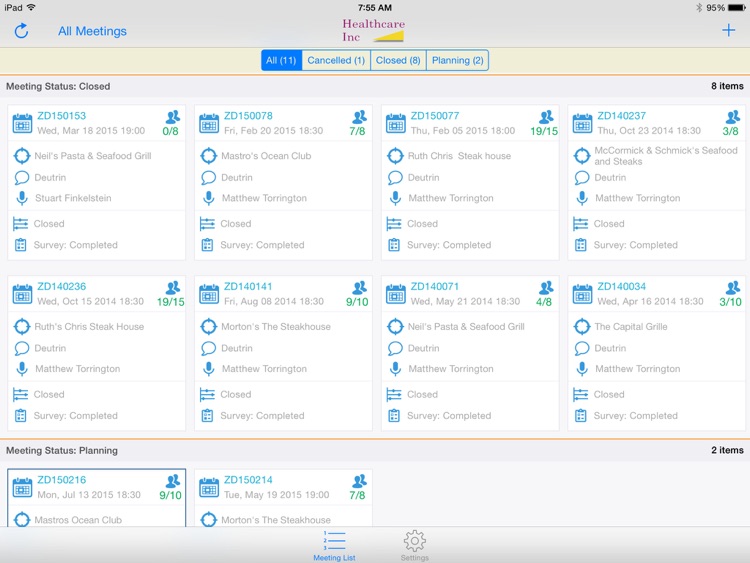This screenshot has width=750, height=563.
Task: Switch to Cancelled (1) filter
Action: pyautogui.click(x=336, y=60)
